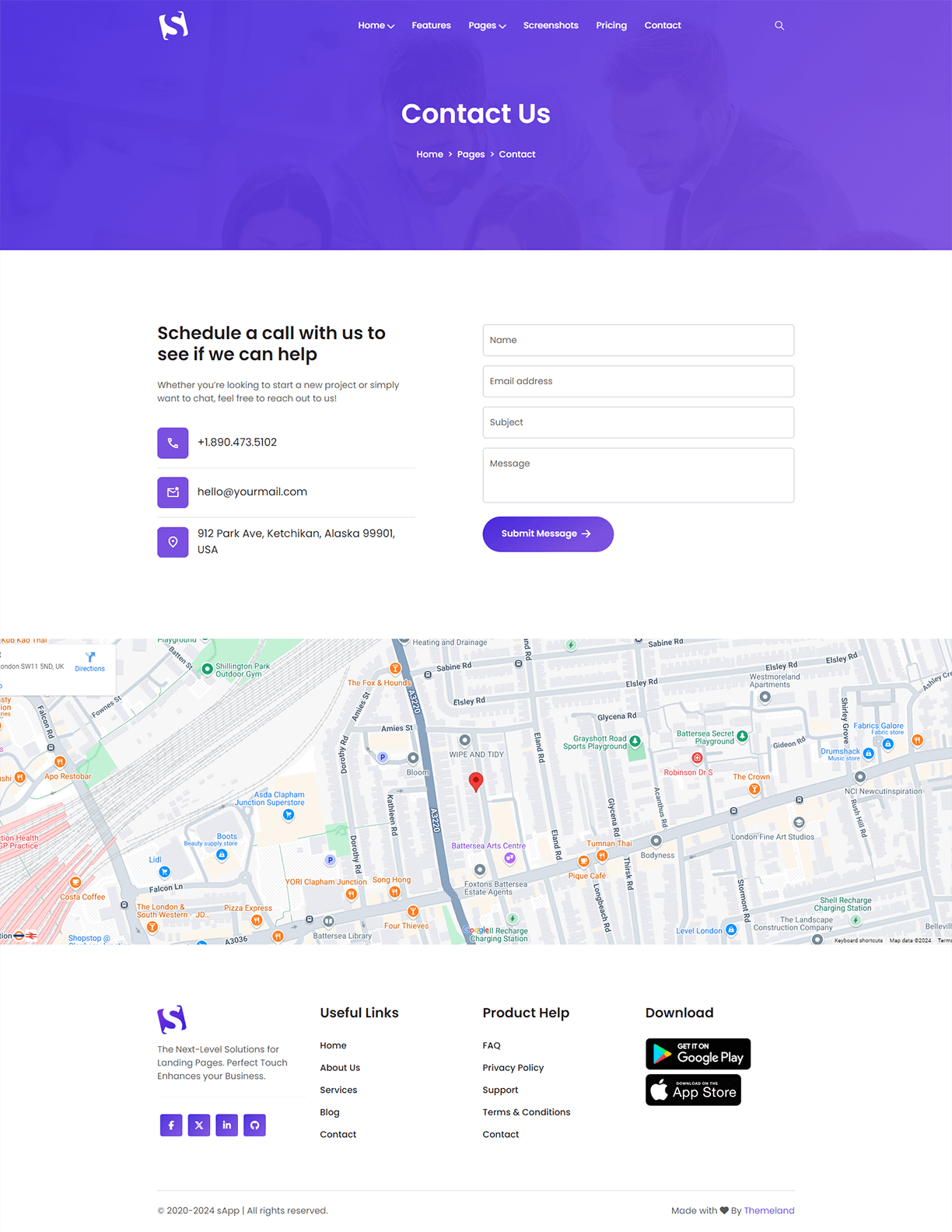Image resolution: width=952 pixels, height=1232 pixels.
Task: Focus the Email address input field
Action: [x=638, y=381]
